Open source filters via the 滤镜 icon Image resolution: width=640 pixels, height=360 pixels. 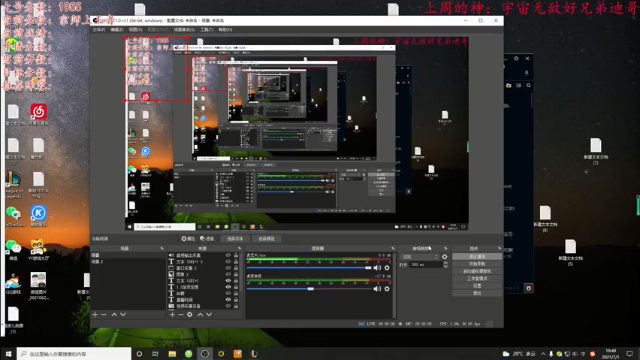point(207,239)
